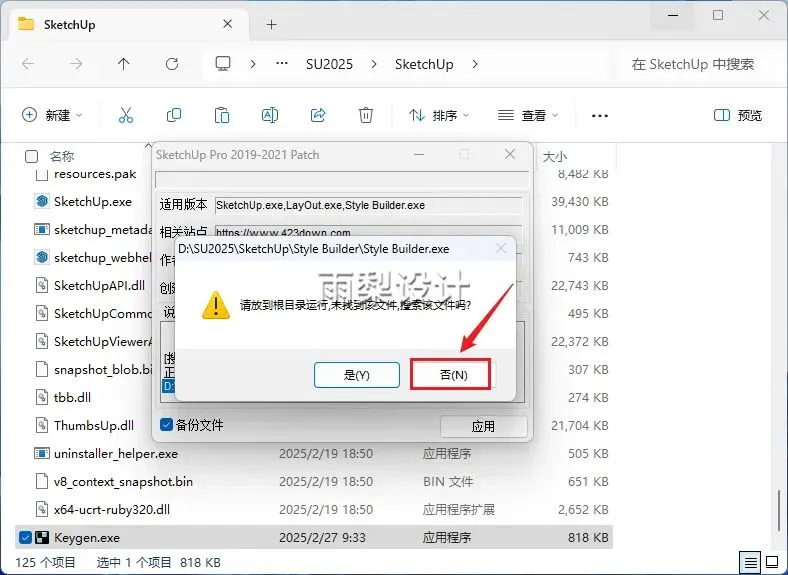Toggle the 备份文件 checkbox
The width and height of the screenshot is (788, 575).
click(166, 425)
